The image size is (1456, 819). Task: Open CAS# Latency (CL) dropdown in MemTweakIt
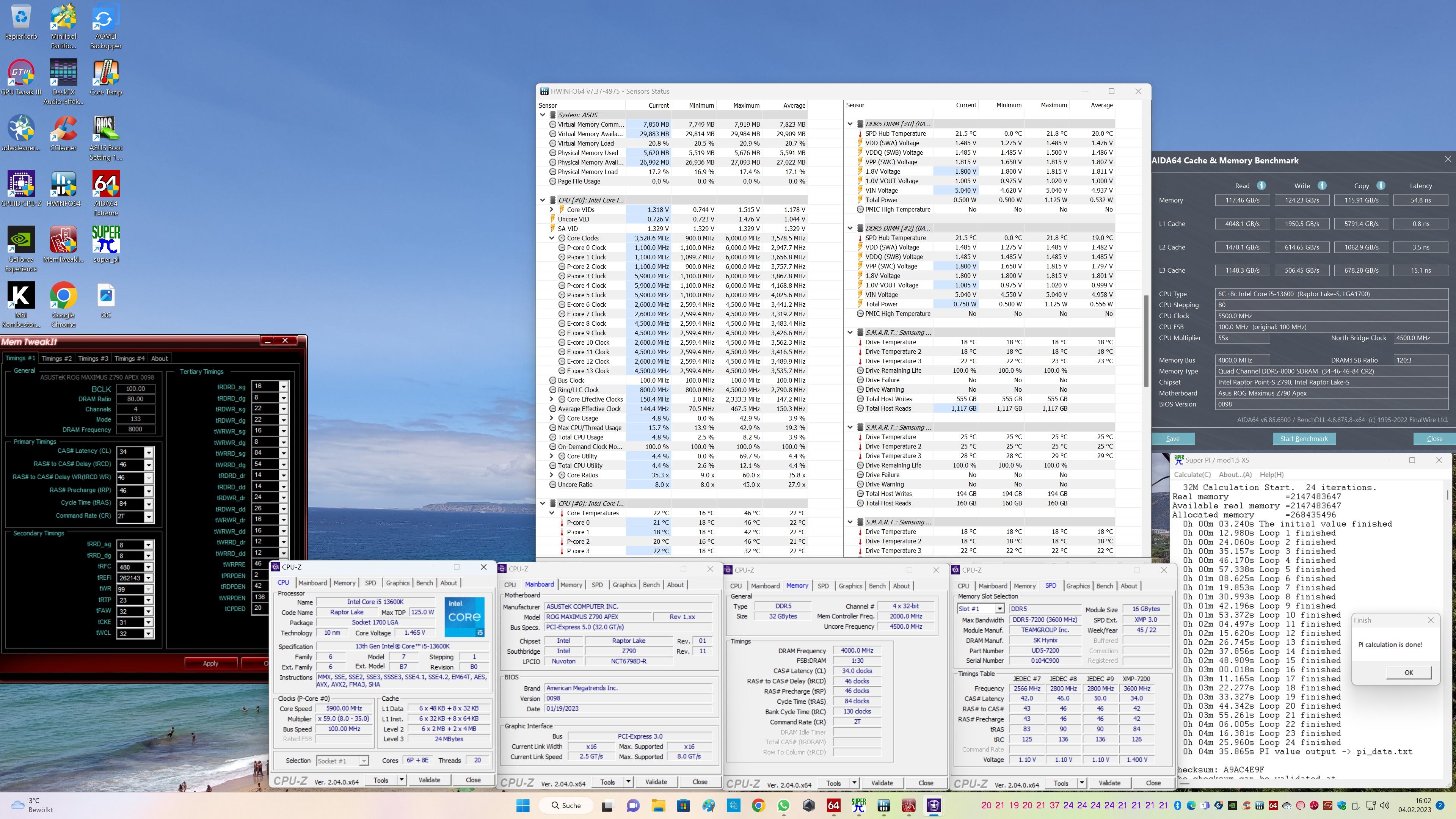[x=149, y=452]
